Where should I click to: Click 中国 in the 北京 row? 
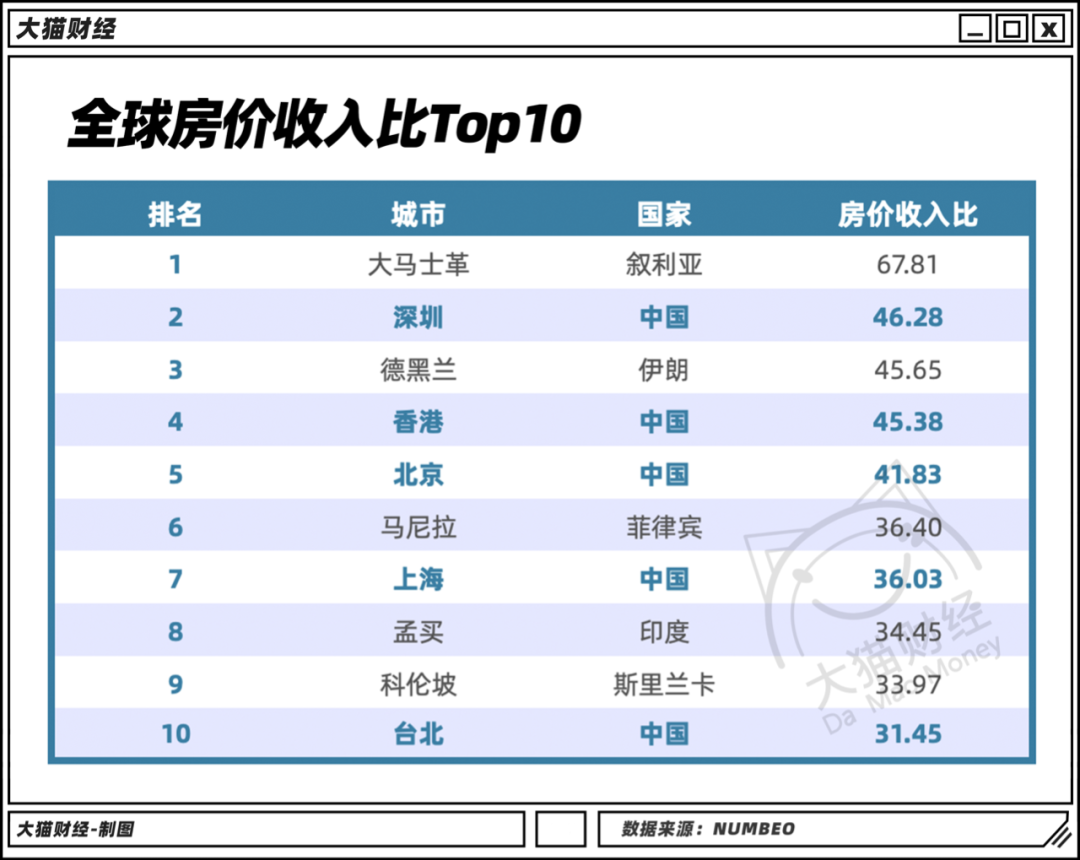664,474
